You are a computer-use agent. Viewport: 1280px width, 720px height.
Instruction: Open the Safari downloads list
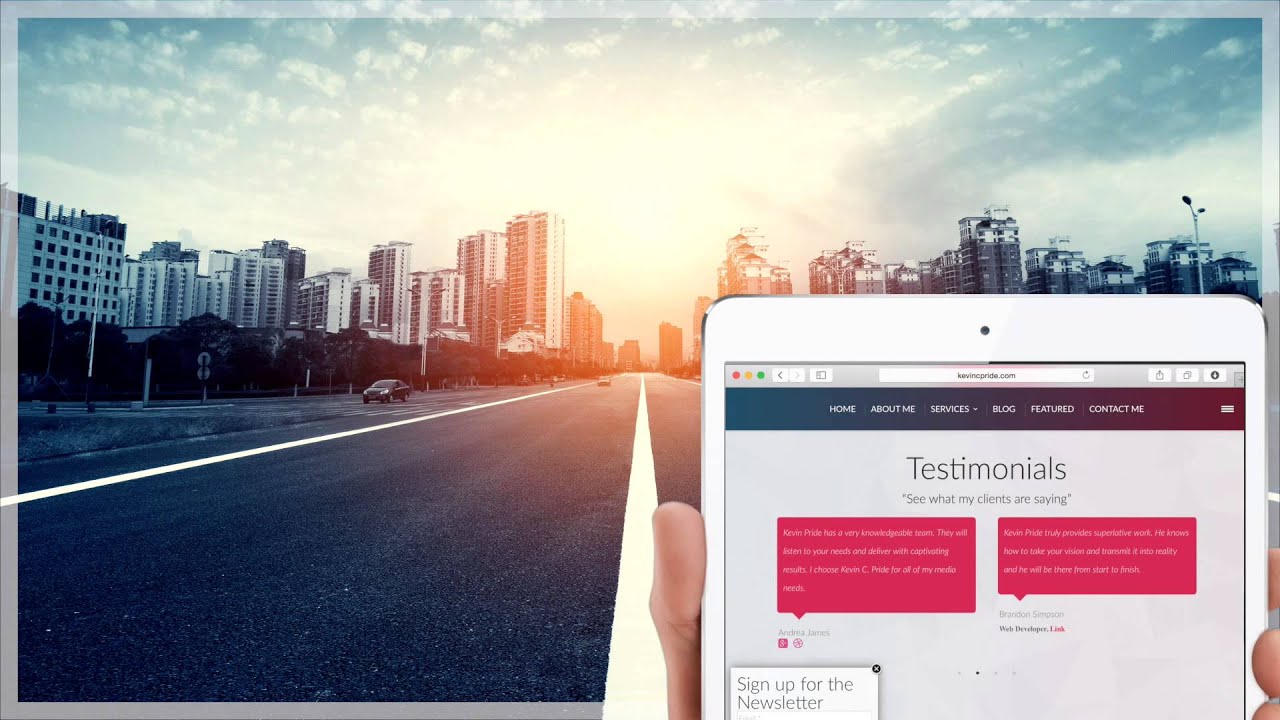1215,375
